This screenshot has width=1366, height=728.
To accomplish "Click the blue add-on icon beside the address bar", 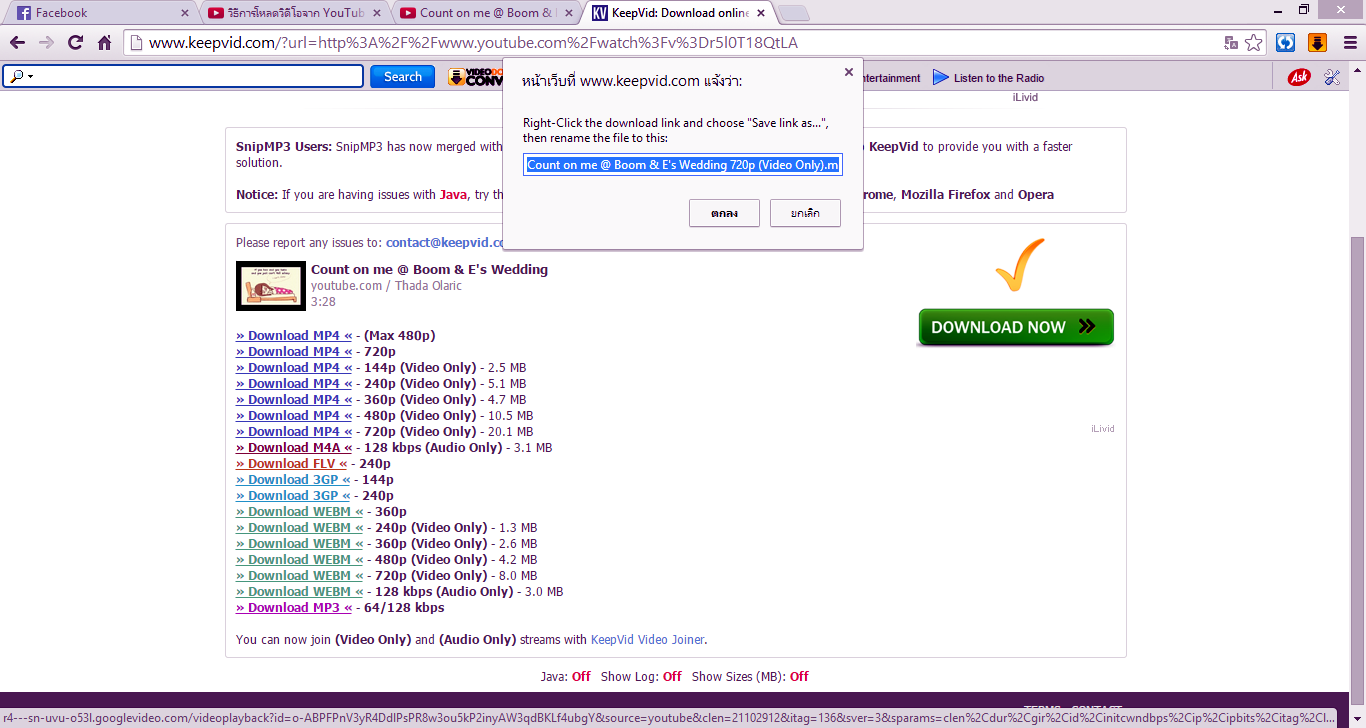I will coord(1286,43).
